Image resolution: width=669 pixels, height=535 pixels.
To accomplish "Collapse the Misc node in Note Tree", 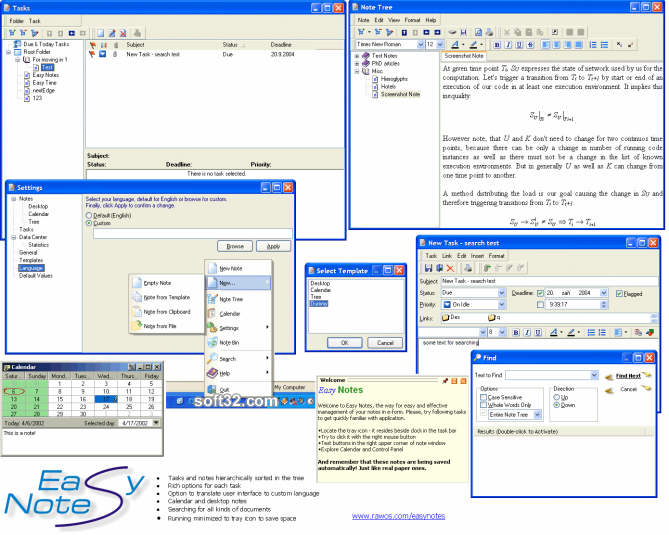I will (x=357, y=71).
